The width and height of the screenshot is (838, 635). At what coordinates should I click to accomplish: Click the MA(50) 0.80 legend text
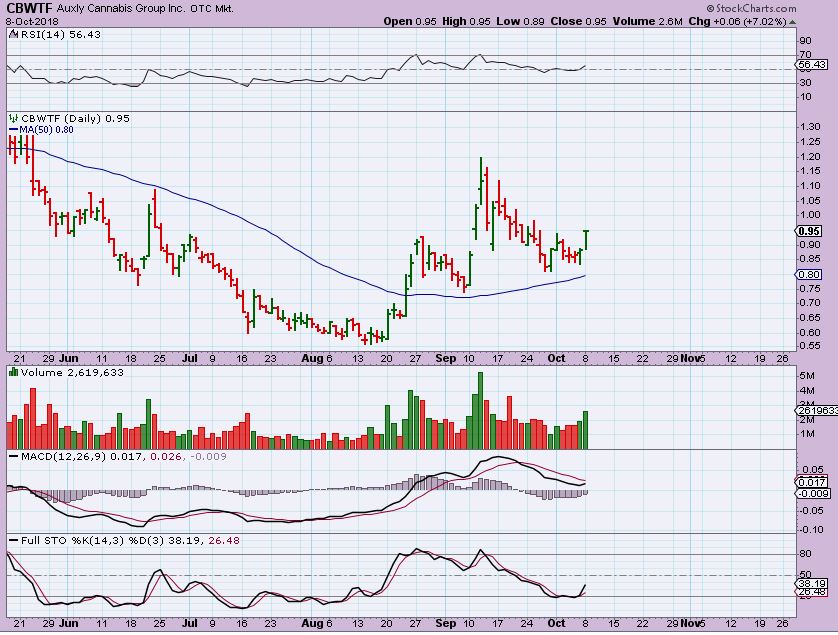coord(46,130)
